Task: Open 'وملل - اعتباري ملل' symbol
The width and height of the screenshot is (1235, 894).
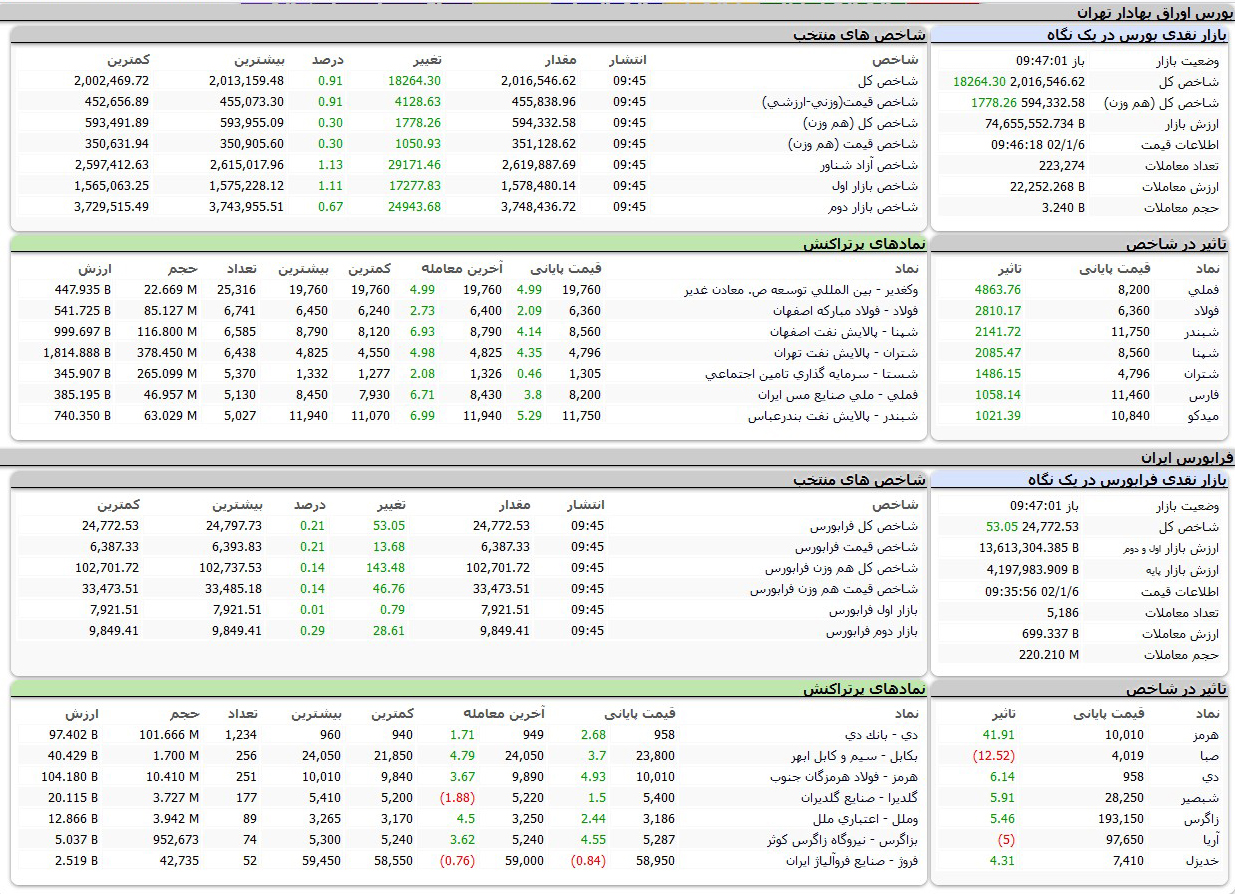Action: 867,819
